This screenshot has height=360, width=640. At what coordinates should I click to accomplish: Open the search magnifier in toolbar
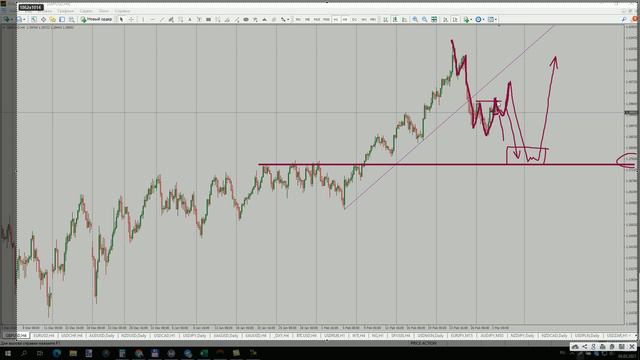point(624,19)
